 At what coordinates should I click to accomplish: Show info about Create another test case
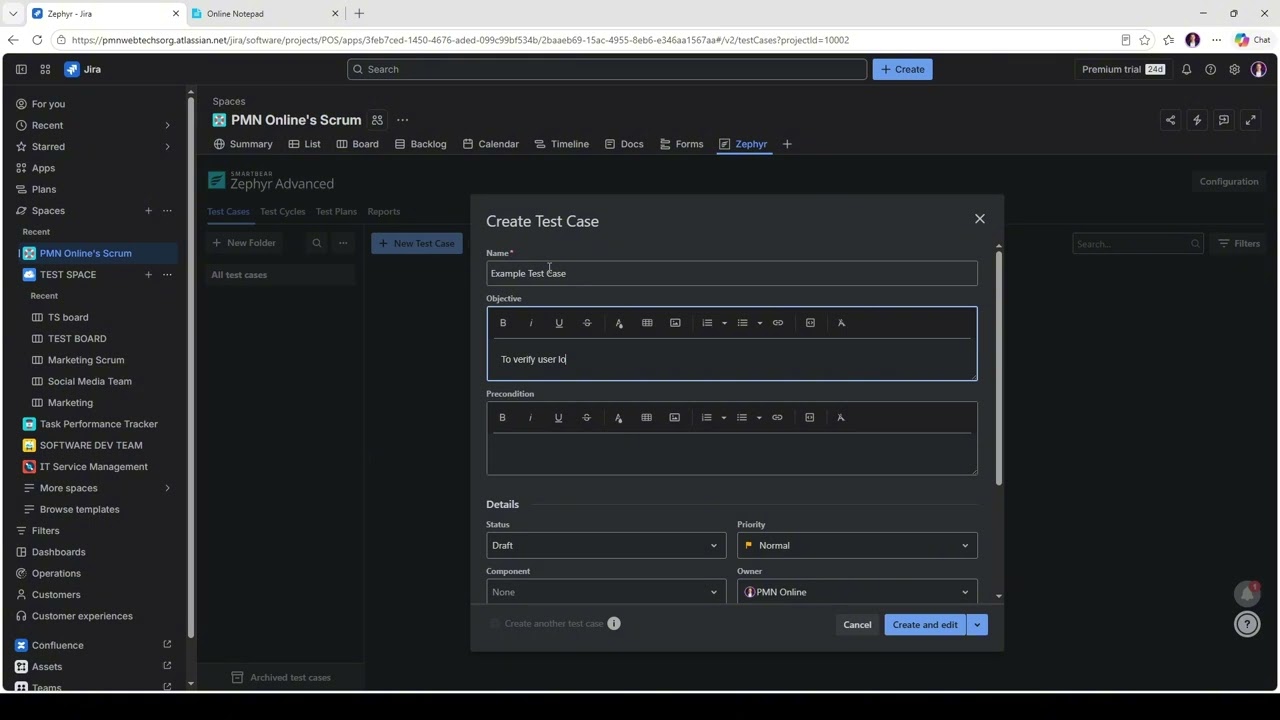[614, 624]
